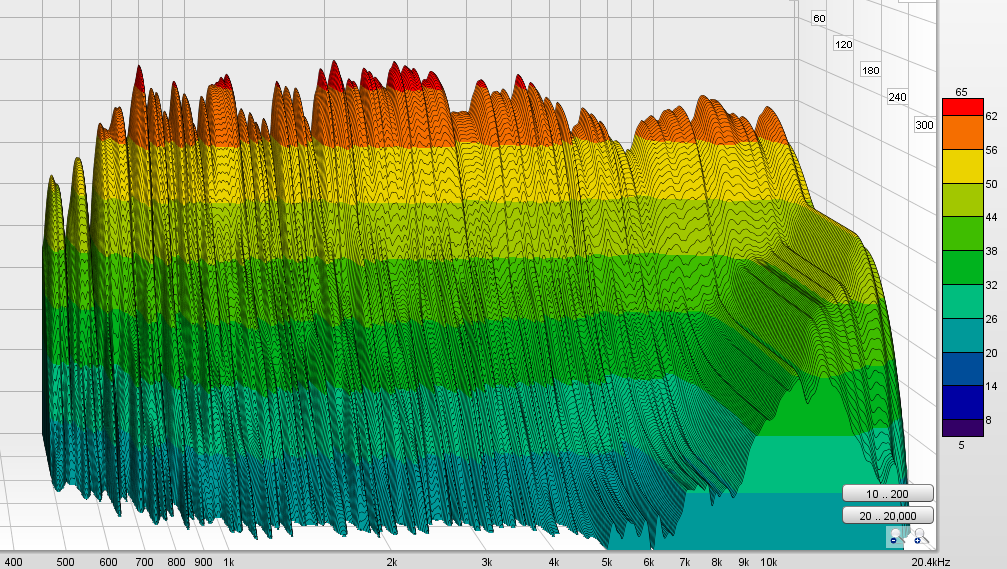Click the 300 time axis label

[924, 125]
